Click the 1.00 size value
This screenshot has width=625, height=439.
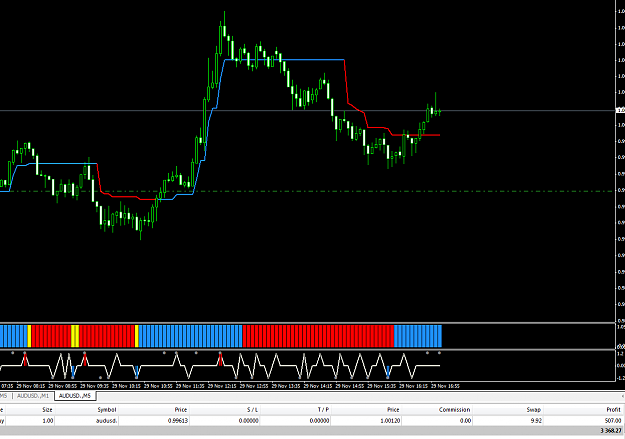tap(47, 421)
